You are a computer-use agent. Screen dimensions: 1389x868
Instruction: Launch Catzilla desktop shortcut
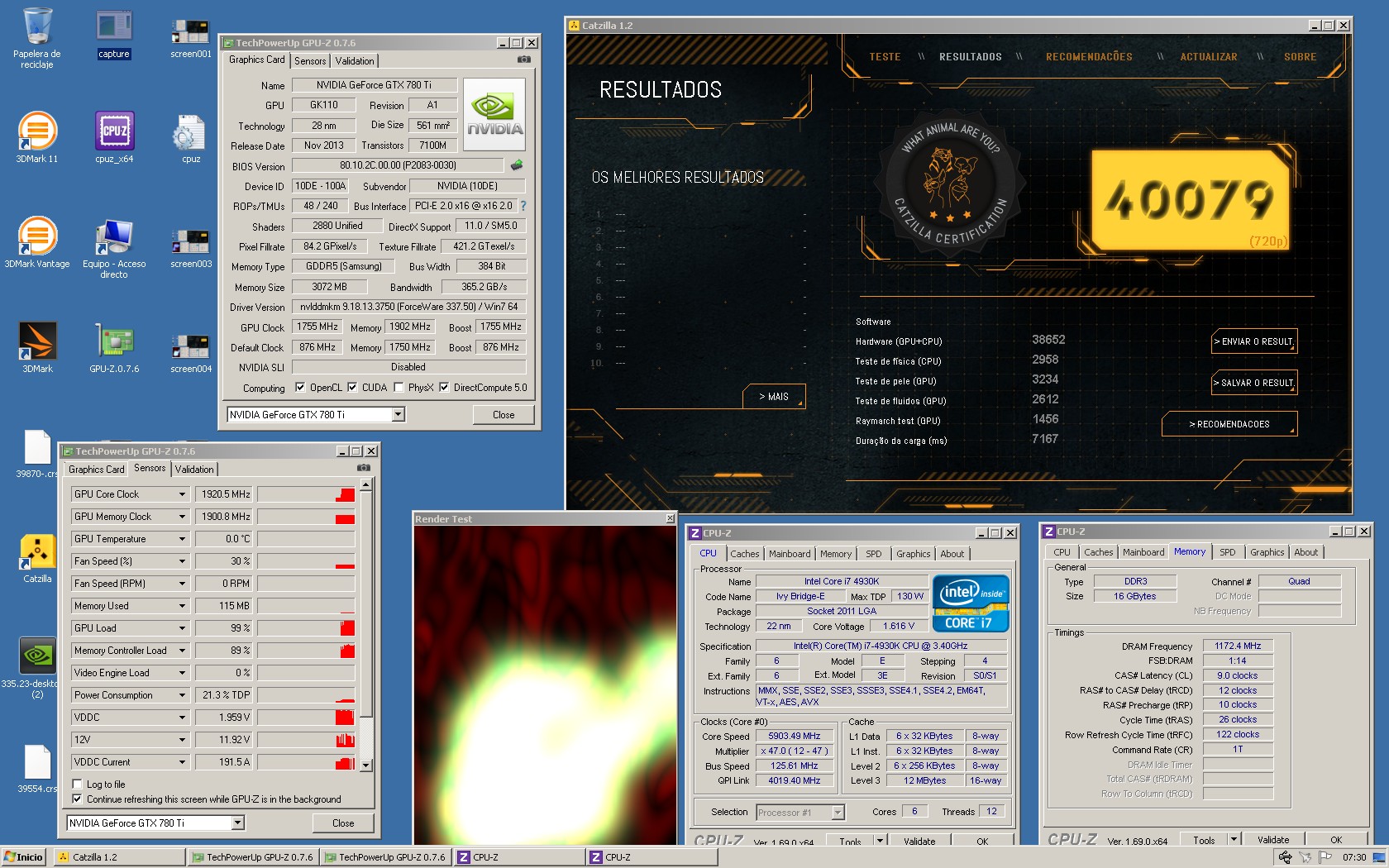pos(37,559)
